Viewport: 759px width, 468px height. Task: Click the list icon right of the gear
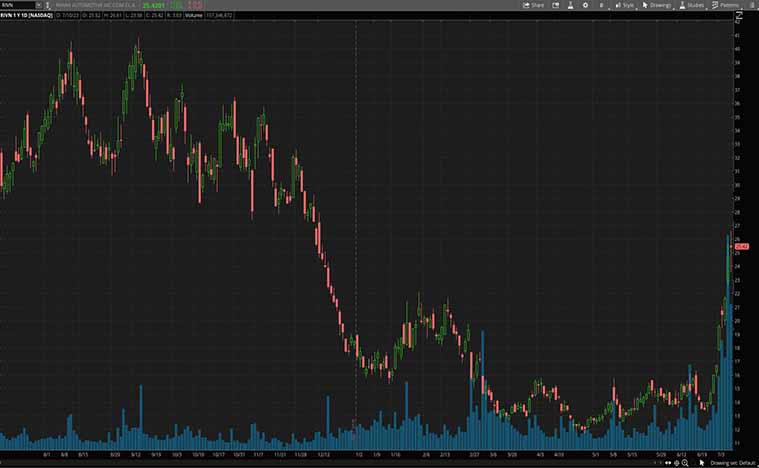tap(601, 5)
